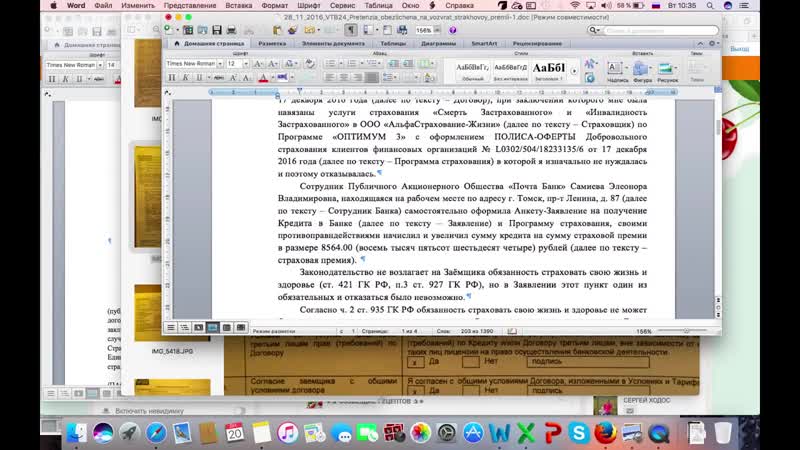Center-align the paragraph text

coord(344,78)
